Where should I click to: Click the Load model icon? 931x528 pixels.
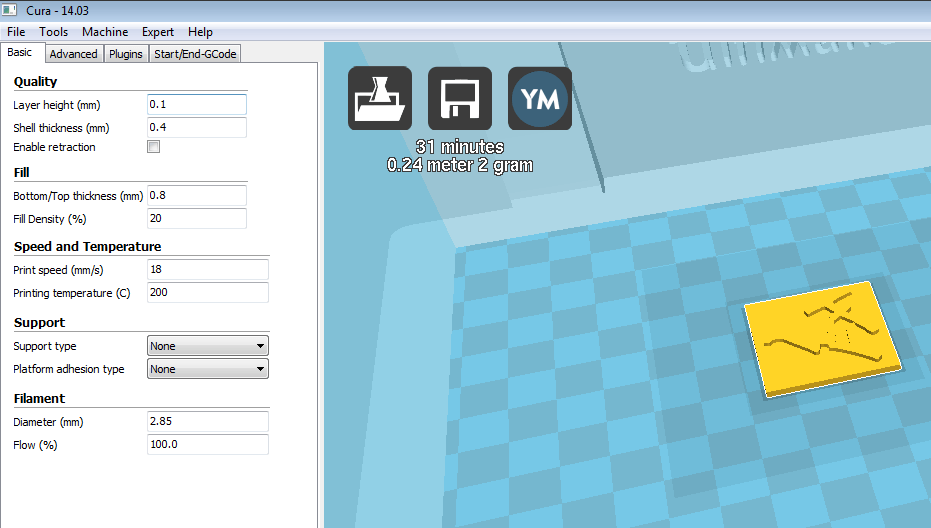[x=380, y=98]
